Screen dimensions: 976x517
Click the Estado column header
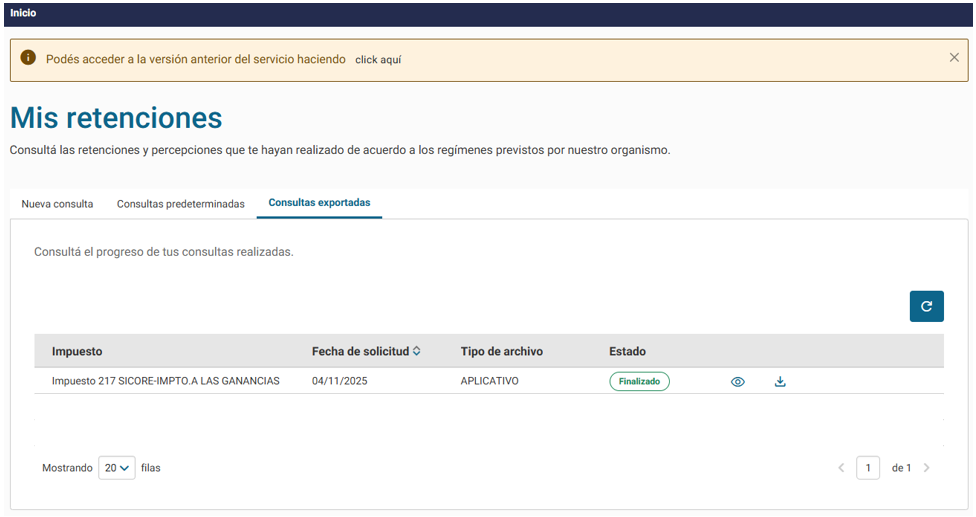click(627, 352)
